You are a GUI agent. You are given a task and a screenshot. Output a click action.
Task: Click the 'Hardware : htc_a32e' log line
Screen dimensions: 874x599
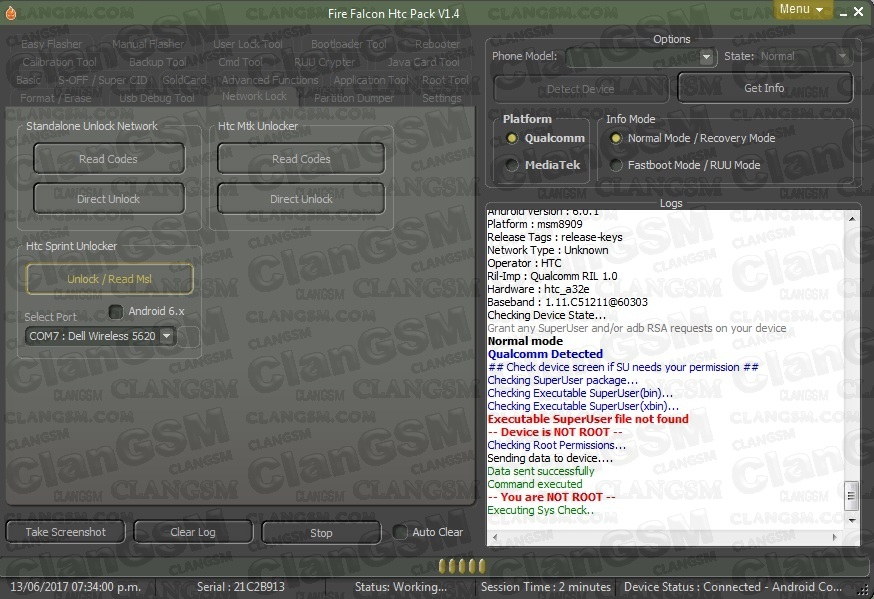click(x=538, y=289)
